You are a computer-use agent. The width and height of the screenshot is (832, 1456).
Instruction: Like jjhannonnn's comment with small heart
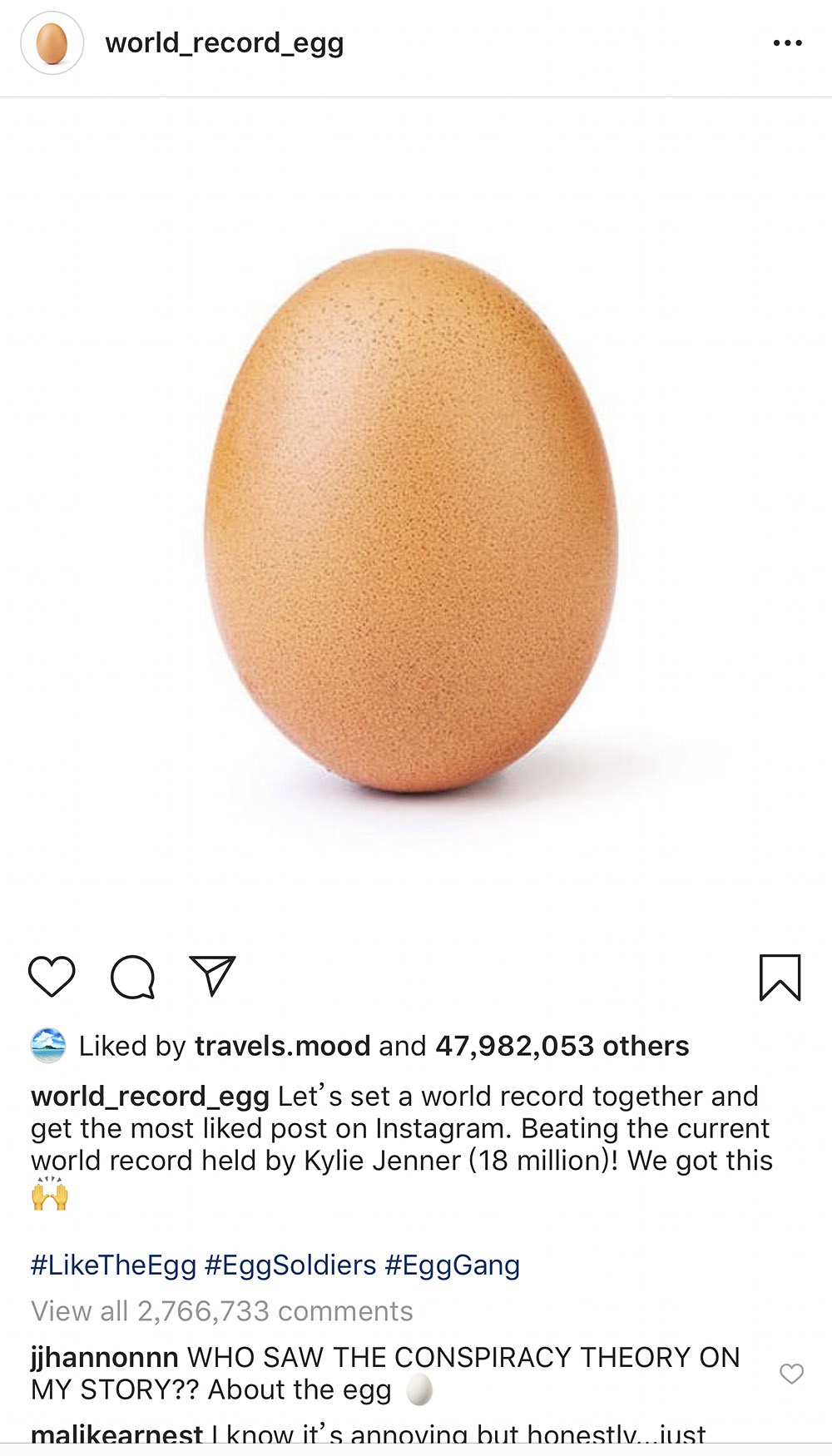[791, 1374]
